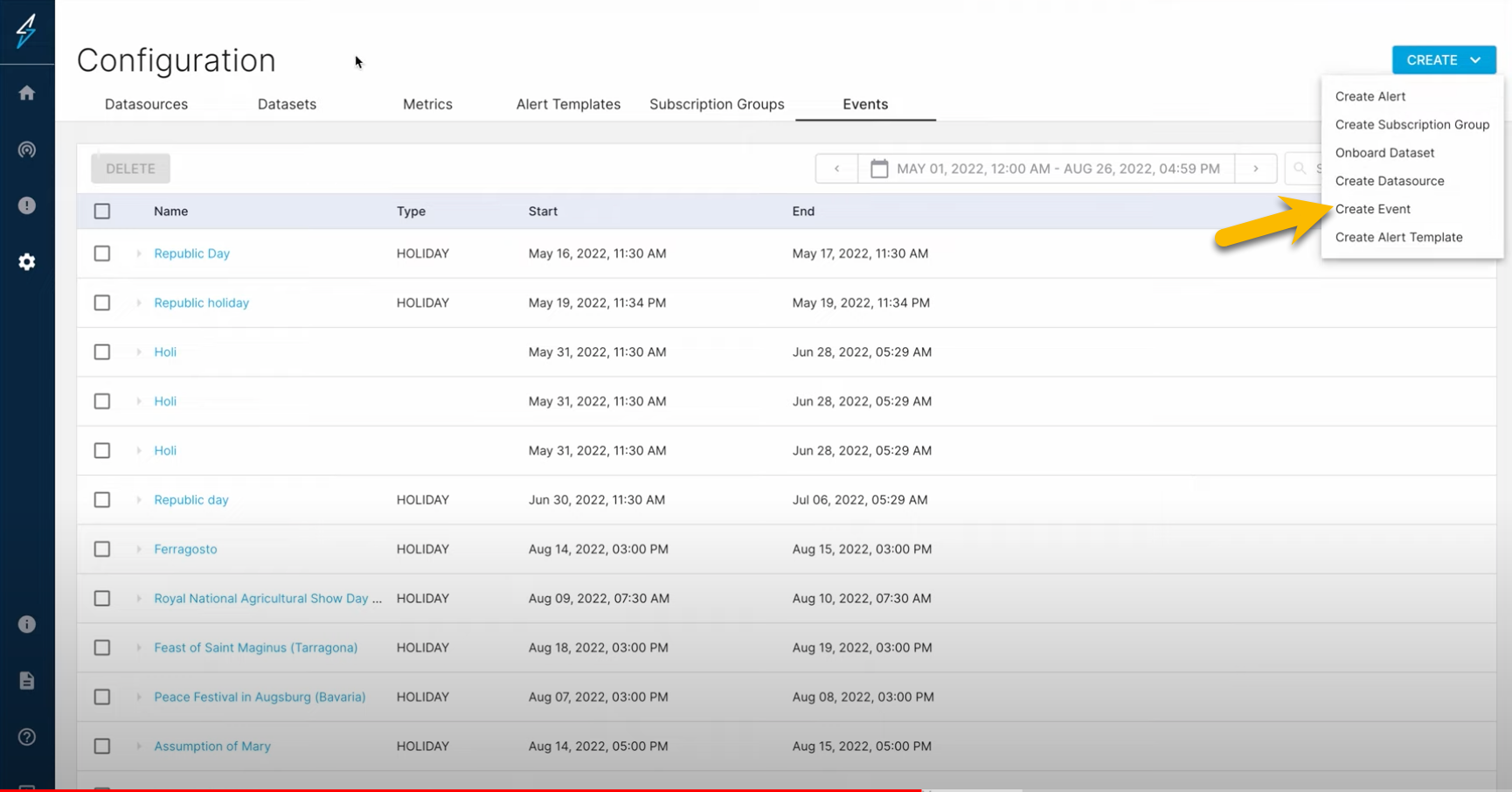Click the lightning bolt app logo
Viewport: 1512px width, 792px height.
27,31
